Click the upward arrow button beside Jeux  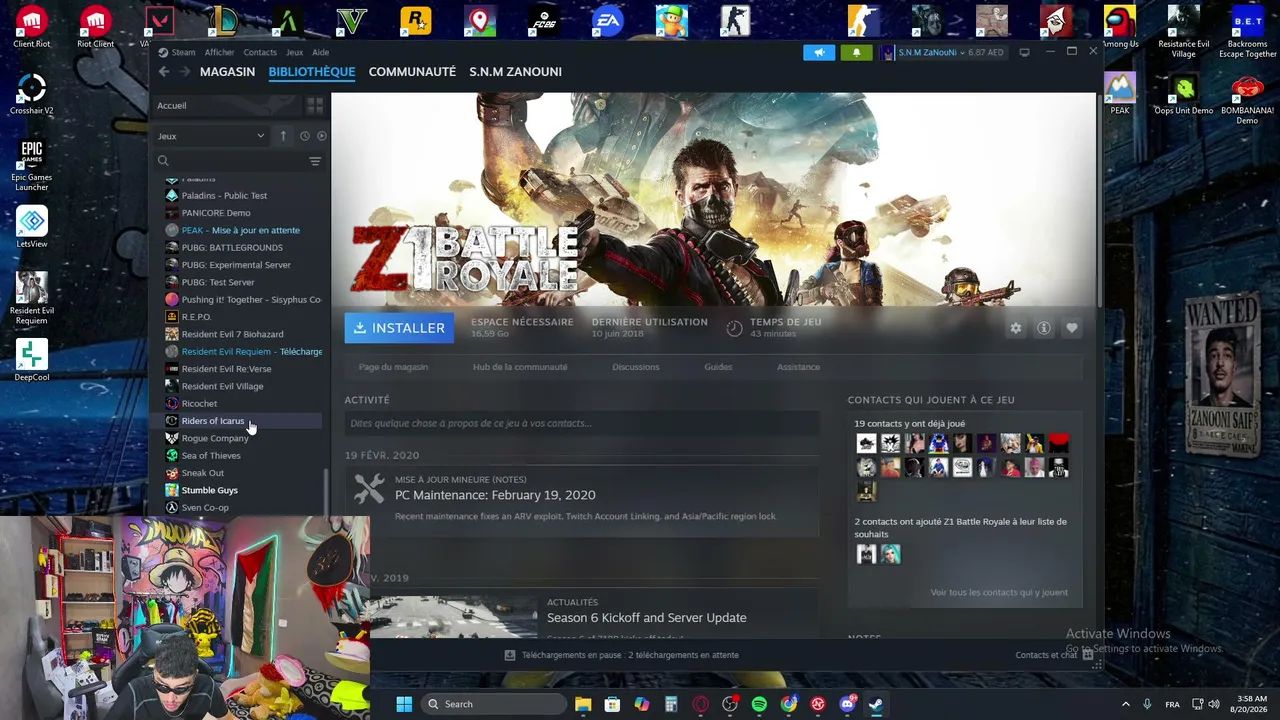coord(283,136)
